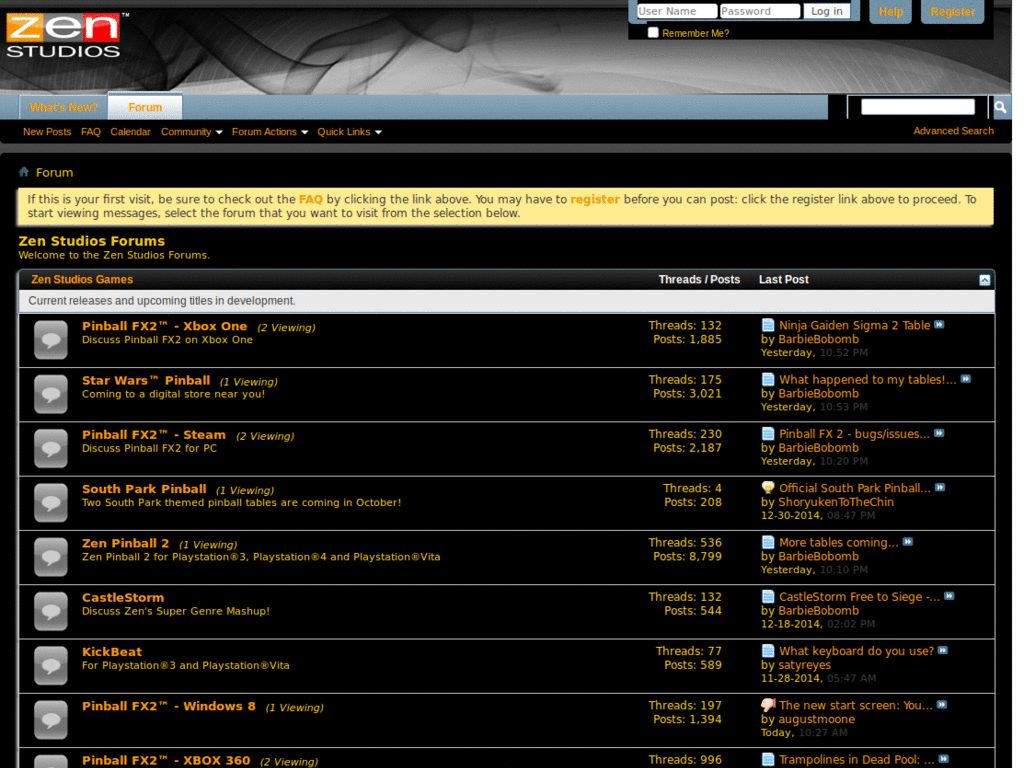
Task: Click the Forum breadcrumb text
Action: (54, 172)
